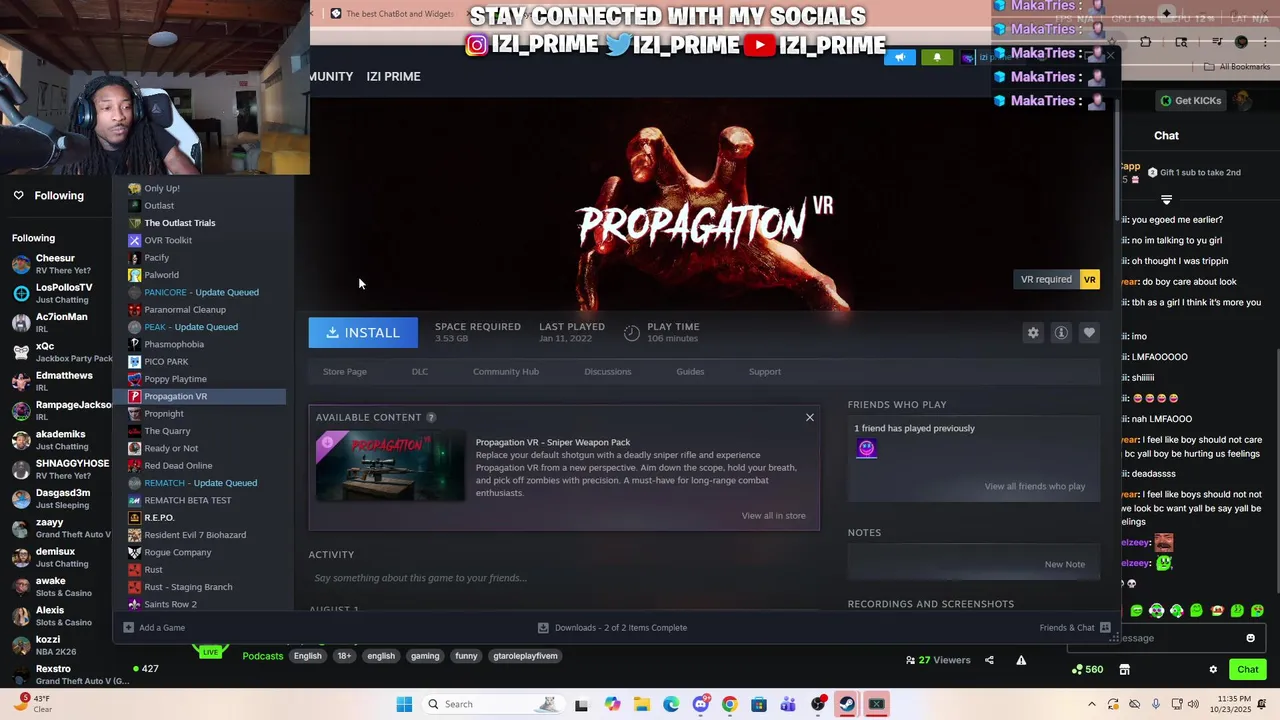Click the Kick user profile avatar

click(x=1241, y=100)
